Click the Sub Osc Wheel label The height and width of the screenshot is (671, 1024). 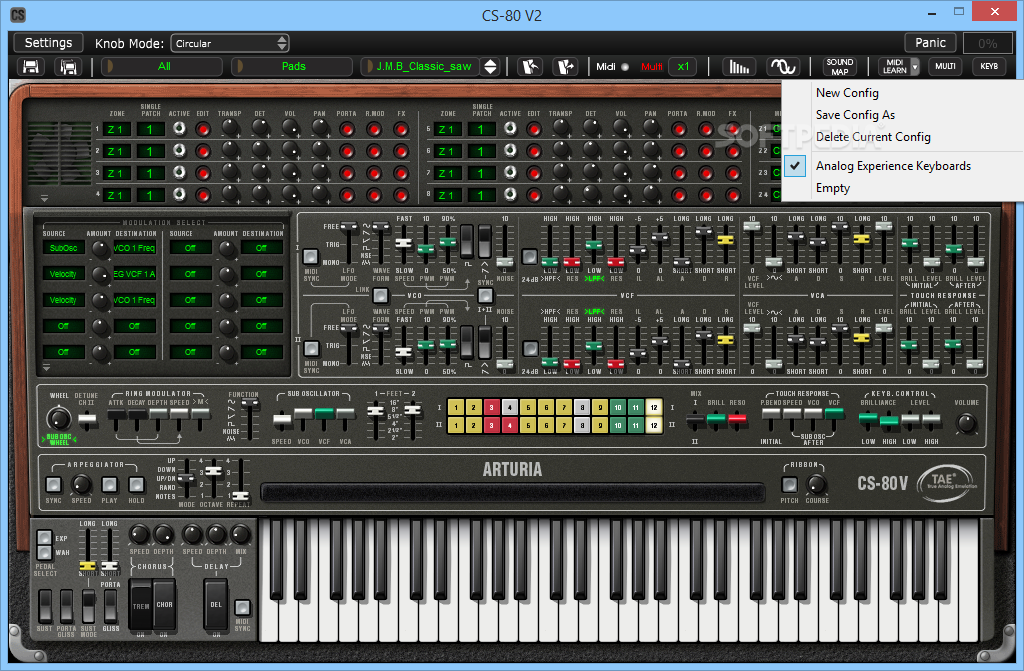click(59, 439)
